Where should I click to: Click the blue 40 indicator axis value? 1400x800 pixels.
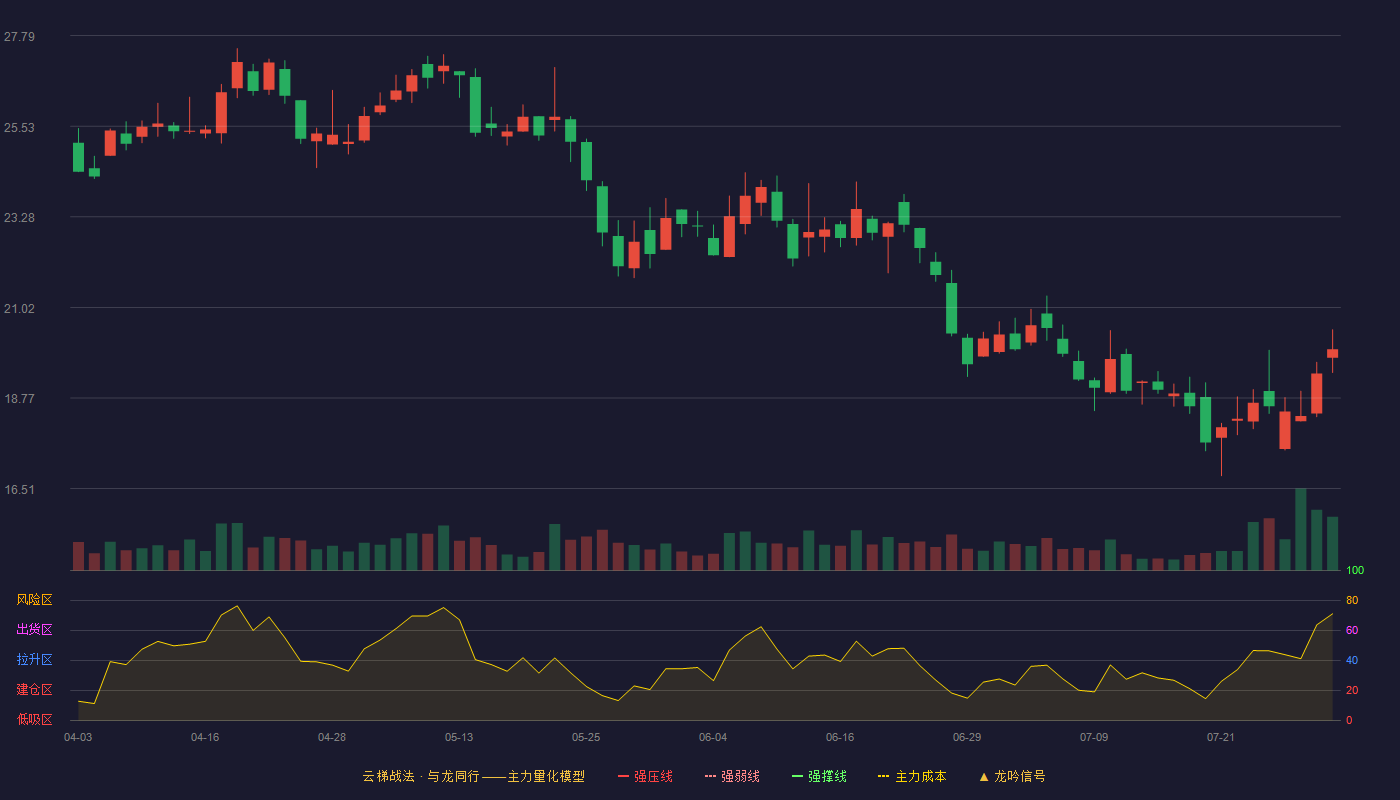tap(1352, 660)
